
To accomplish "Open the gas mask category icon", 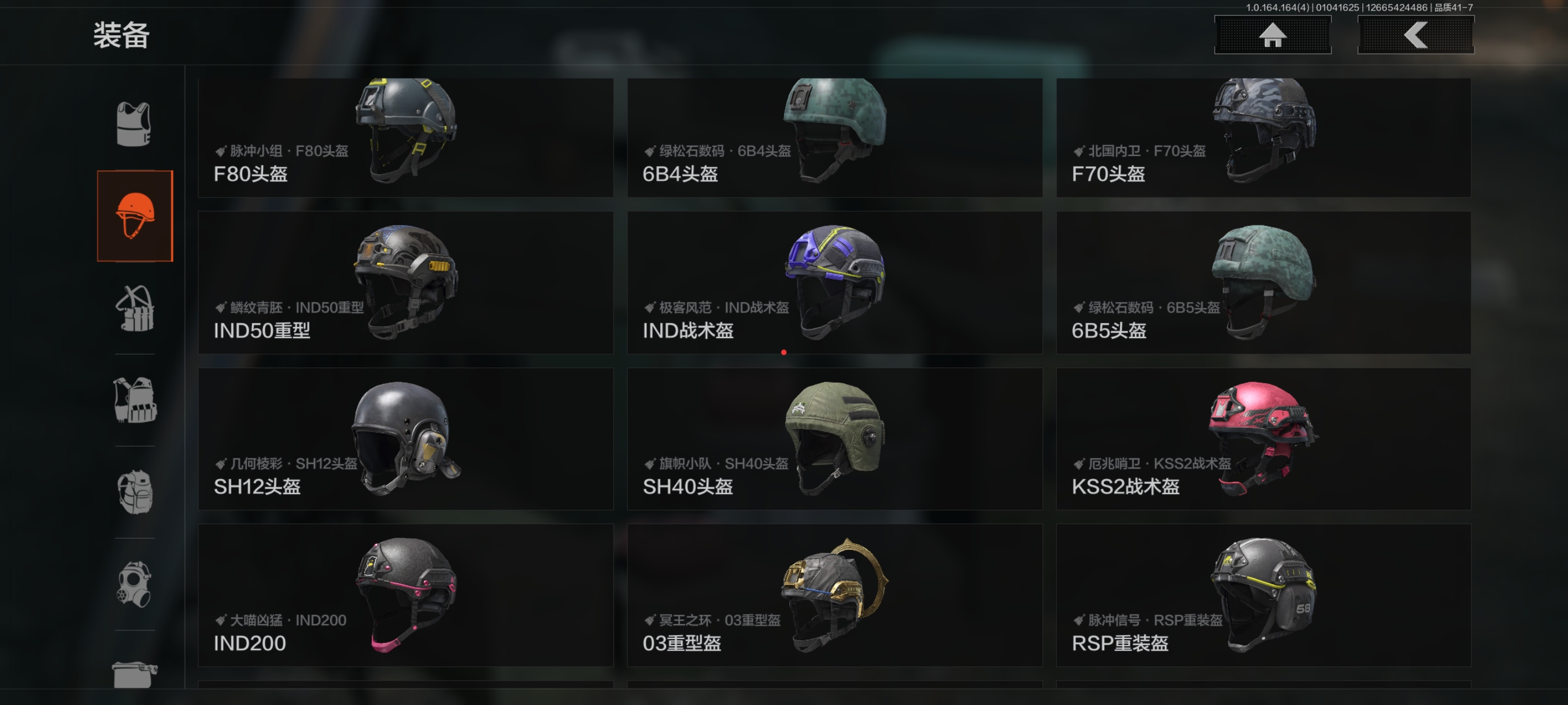I will click(135, 584).
